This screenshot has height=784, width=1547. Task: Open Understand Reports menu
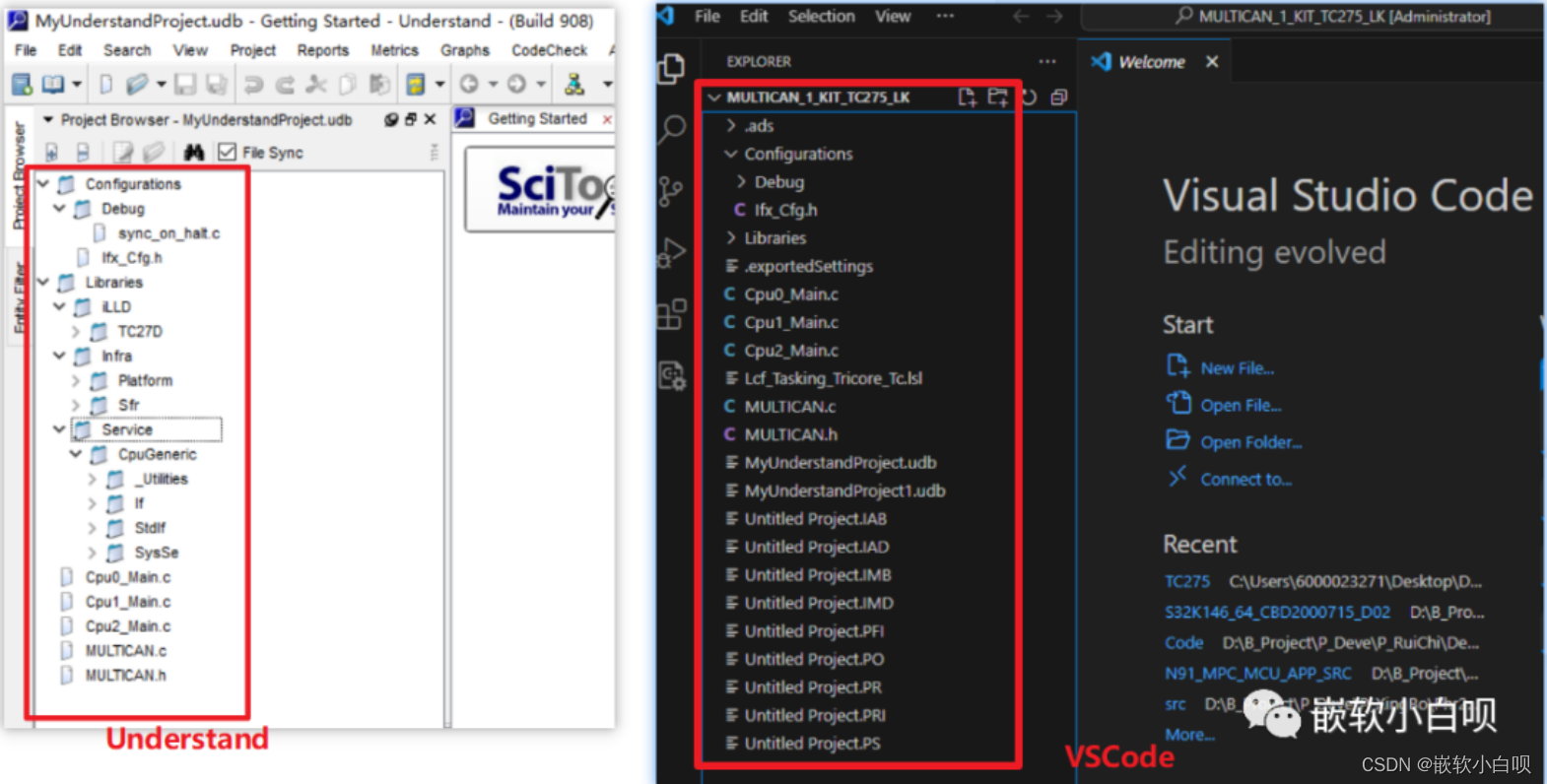323,50
